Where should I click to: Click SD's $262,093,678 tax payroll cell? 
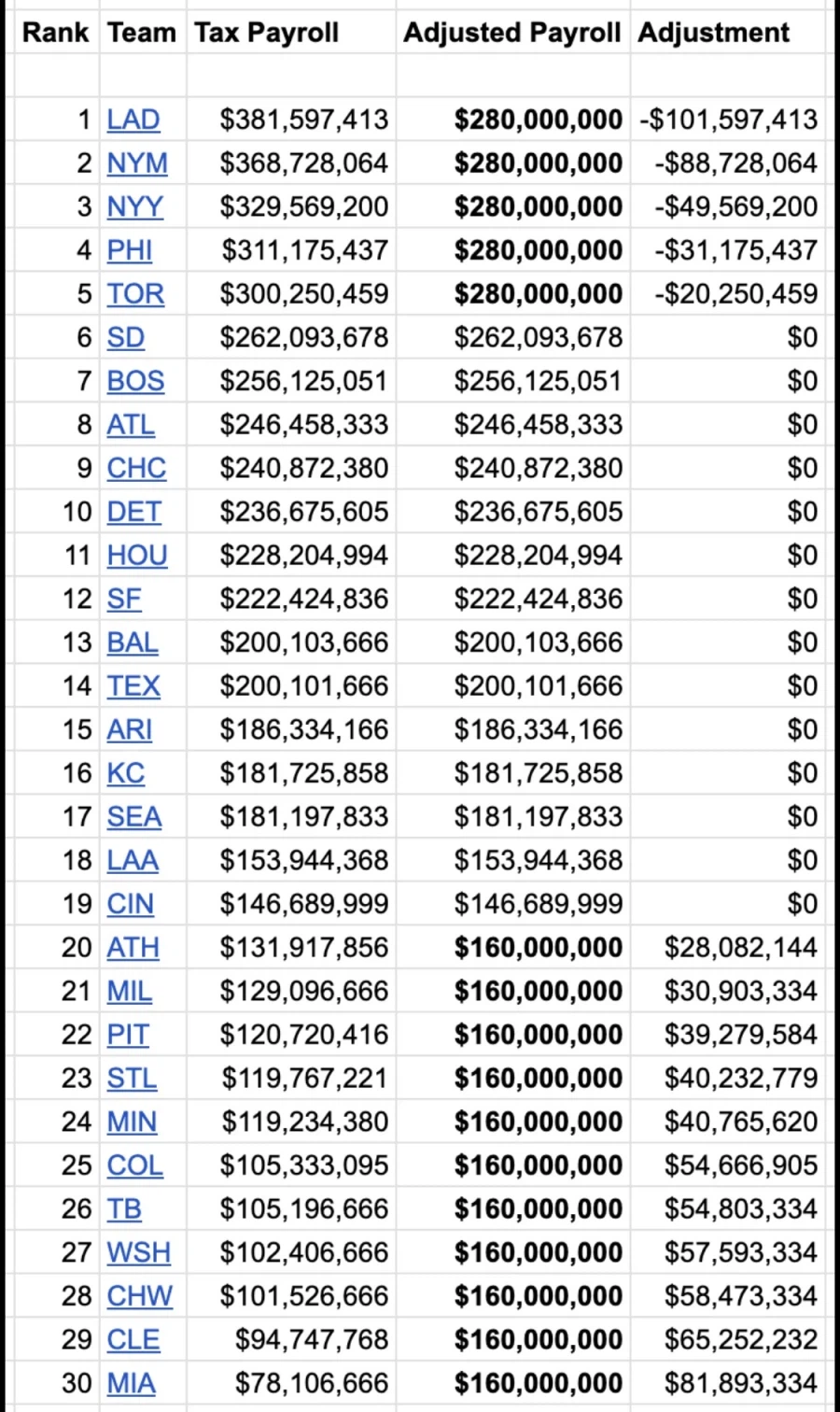coord(303,337)
